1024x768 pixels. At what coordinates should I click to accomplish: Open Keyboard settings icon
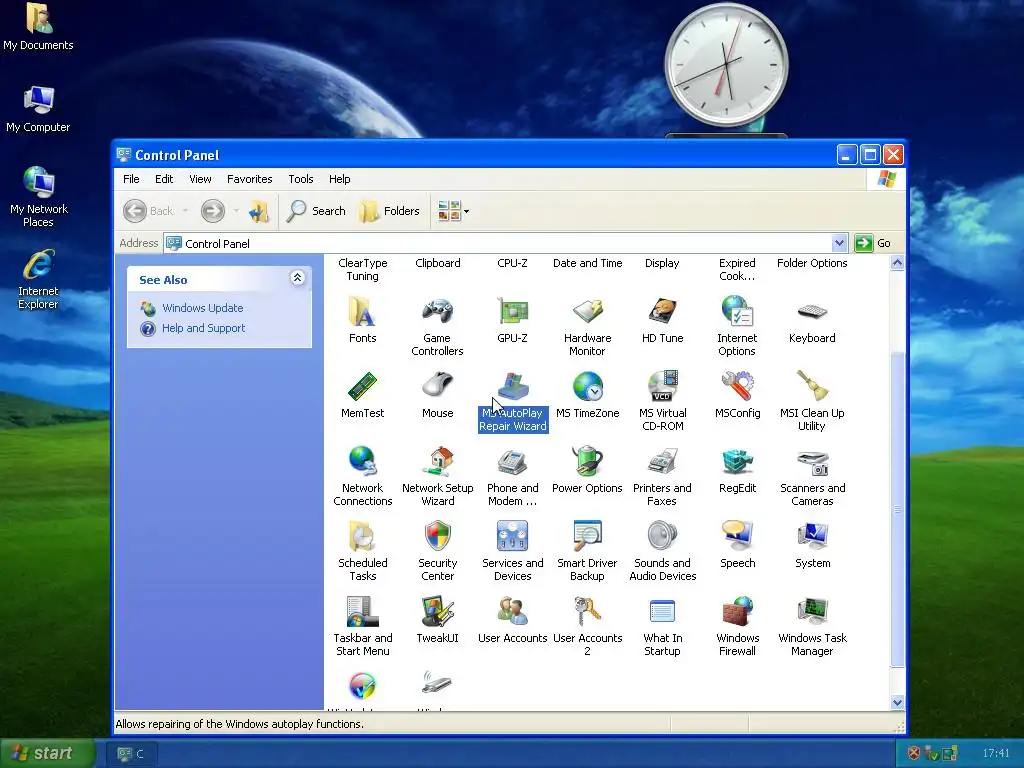pos(812,312)
